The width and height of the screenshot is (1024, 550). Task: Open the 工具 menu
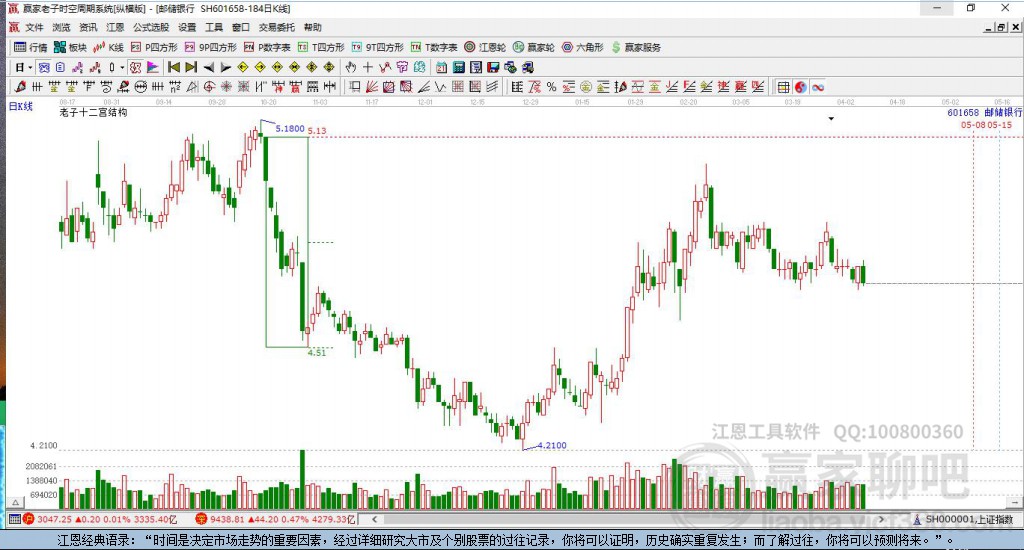click(x=214, y=27)
